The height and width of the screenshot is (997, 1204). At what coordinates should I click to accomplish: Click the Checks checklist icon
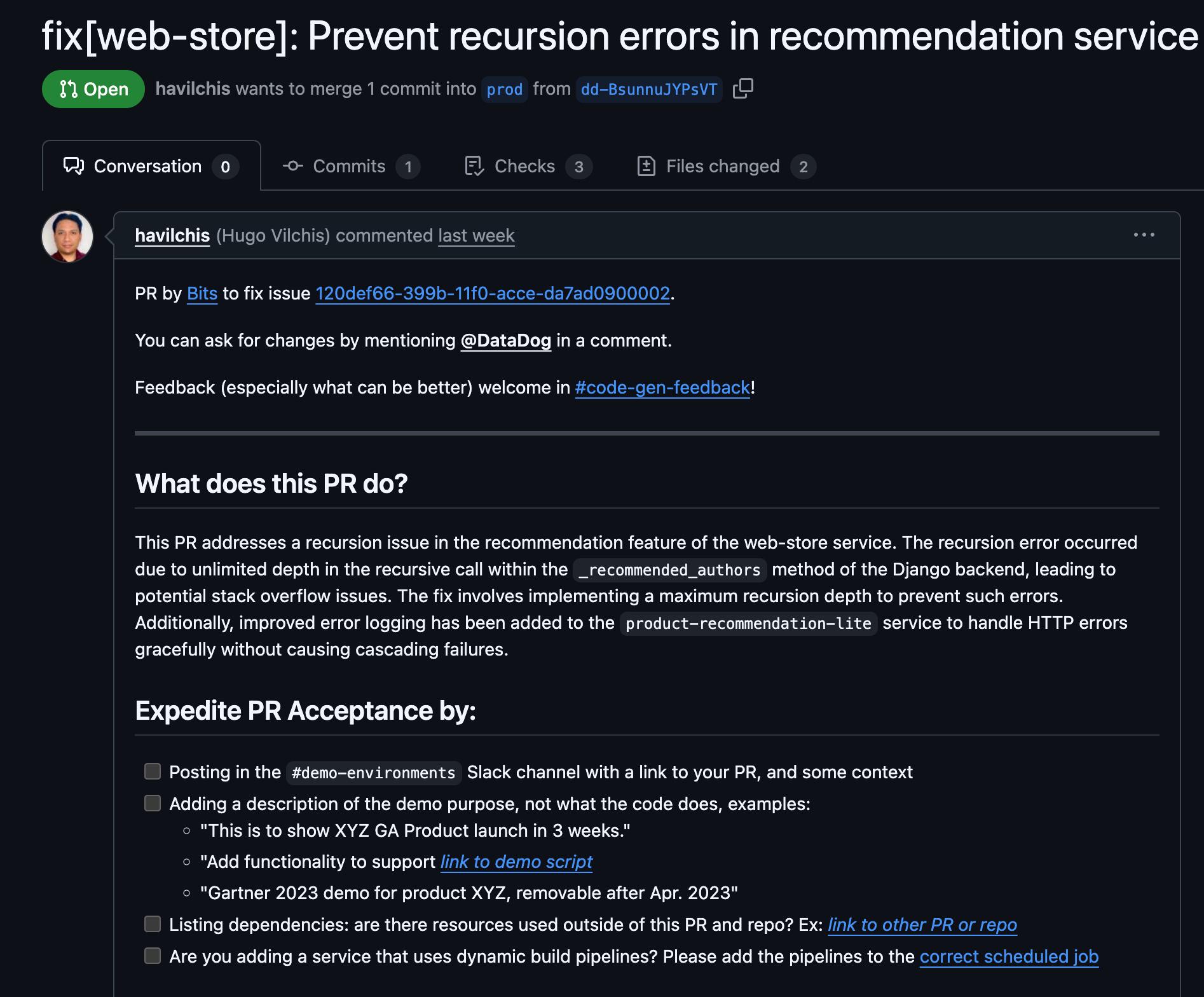coord(473,166)
